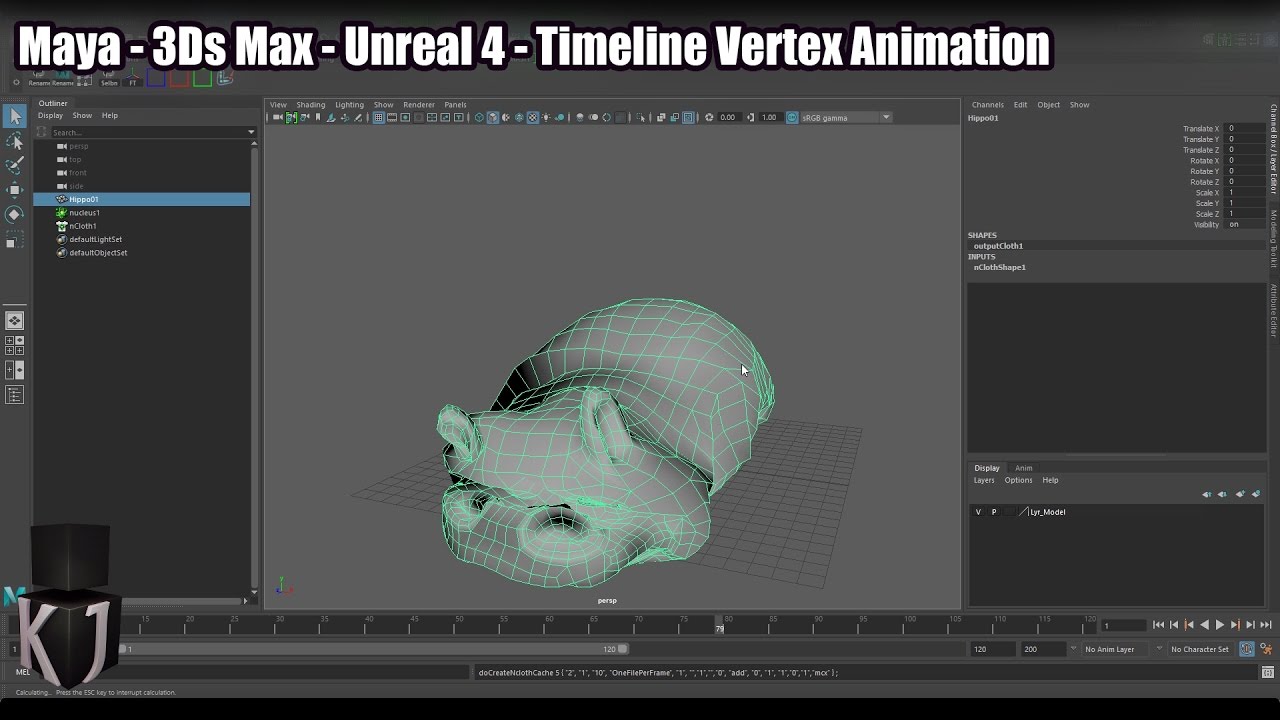Create new empty layer icon
The height and width of the screenshot is (720, 1280).
(1240, 494)
